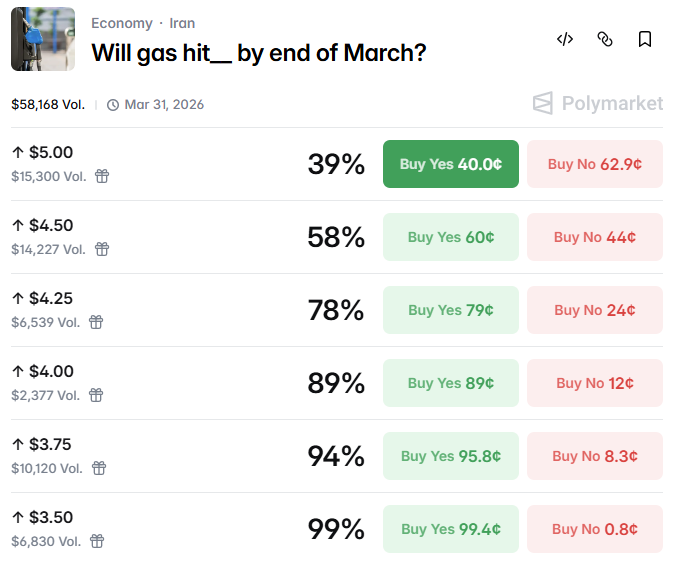This screenshot has width=674, height=561.
Task: Click the Polymarket logo
Action: pyautogui.click(x=598, y=103)
